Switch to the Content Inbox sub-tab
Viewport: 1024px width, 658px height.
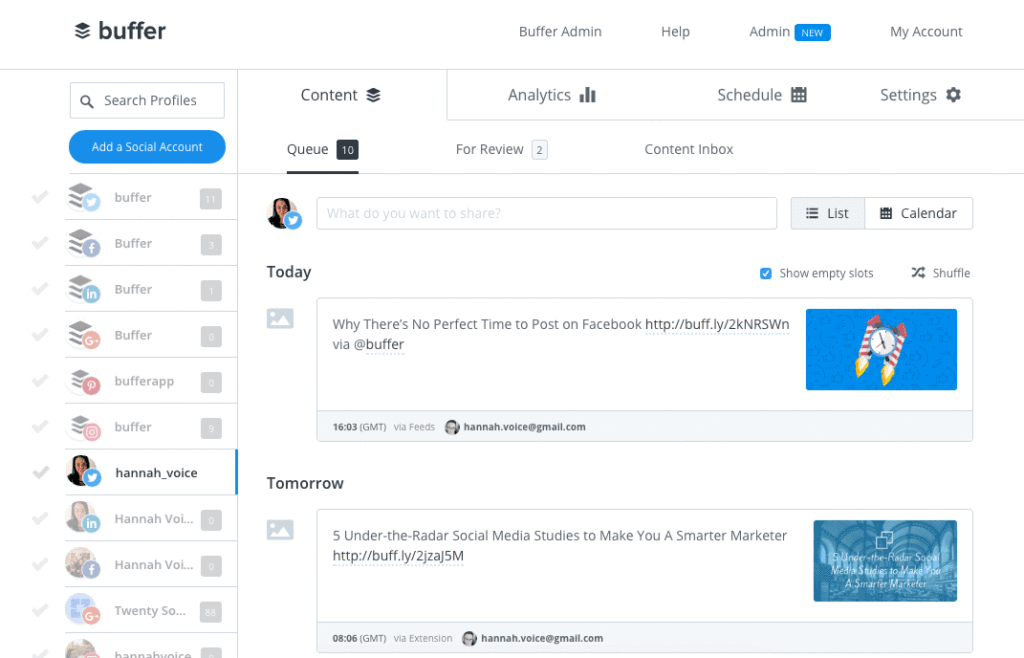coord(689,149)
